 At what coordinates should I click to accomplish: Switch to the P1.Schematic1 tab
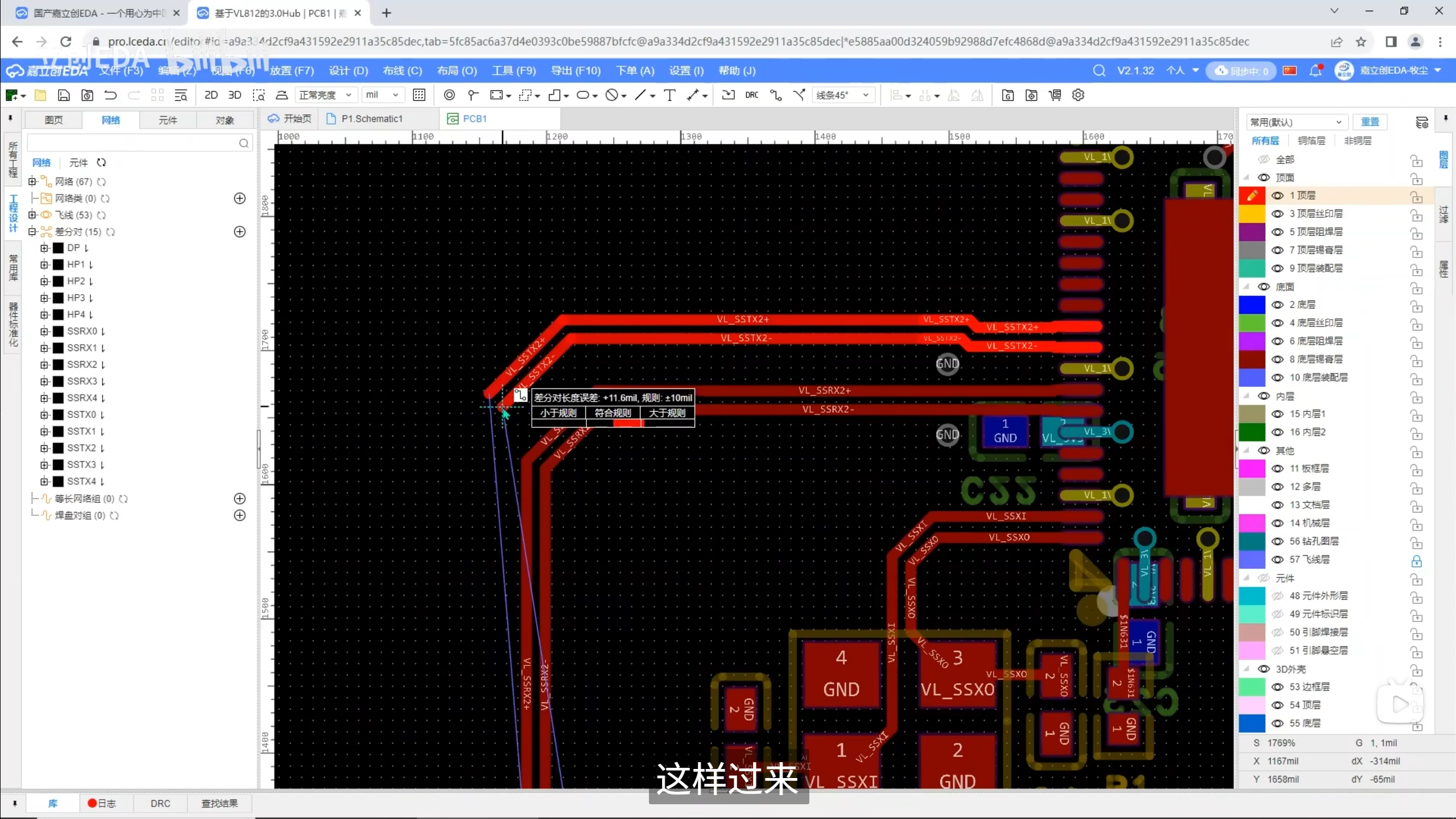(371, 119)
